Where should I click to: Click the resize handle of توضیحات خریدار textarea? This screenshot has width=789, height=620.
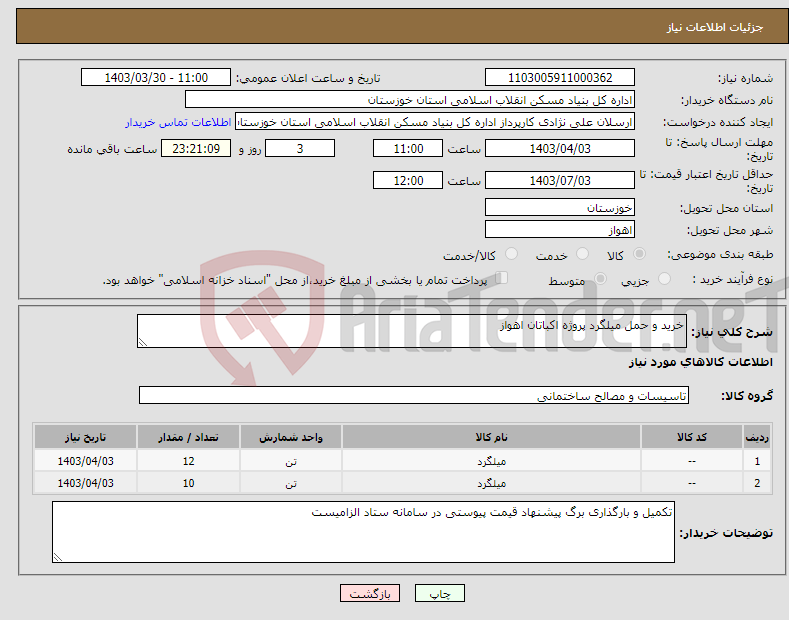tap(58, 557)
